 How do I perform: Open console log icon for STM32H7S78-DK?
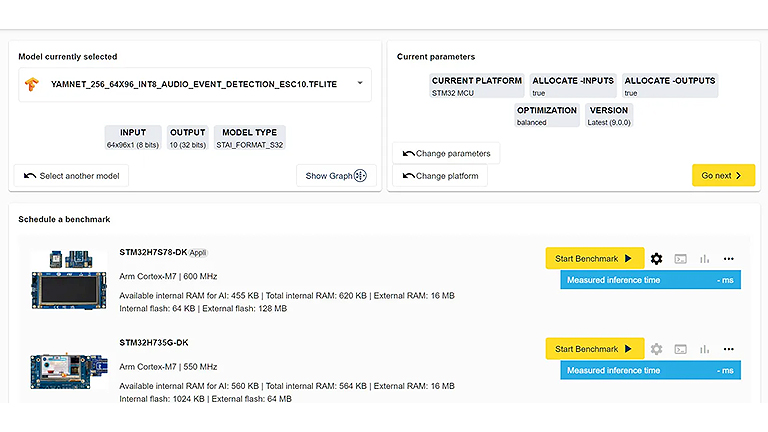(680, 259)
